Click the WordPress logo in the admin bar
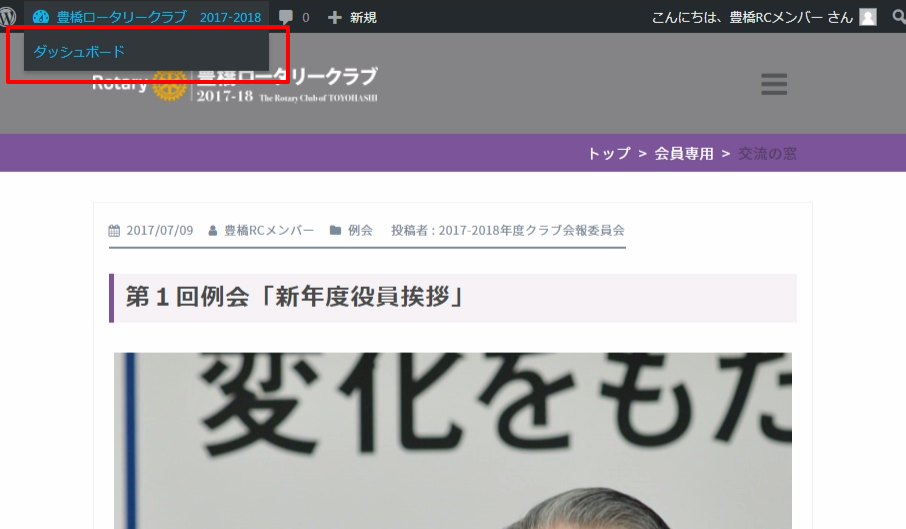Image resolution: width=906 pixels, height=529 pixels. 8,16
